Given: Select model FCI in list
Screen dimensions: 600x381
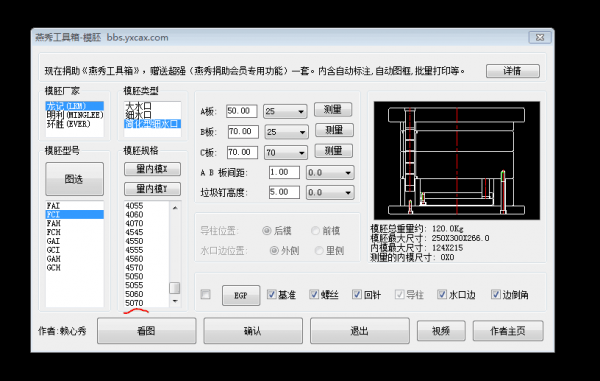Looking at the screenshot, I should tap(74, 215).
